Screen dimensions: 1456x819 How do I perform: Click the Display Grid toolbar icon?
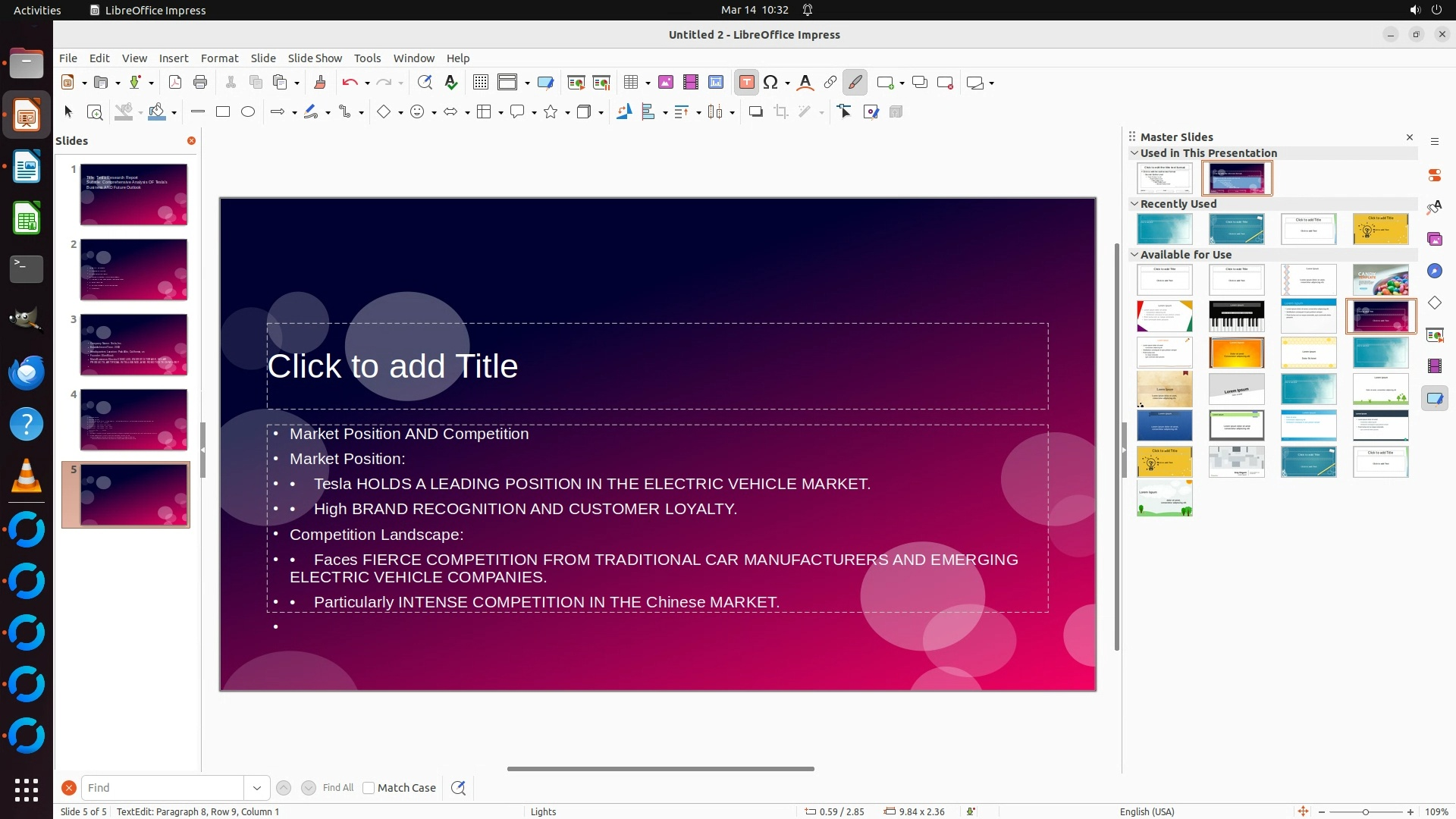[480, 83]
